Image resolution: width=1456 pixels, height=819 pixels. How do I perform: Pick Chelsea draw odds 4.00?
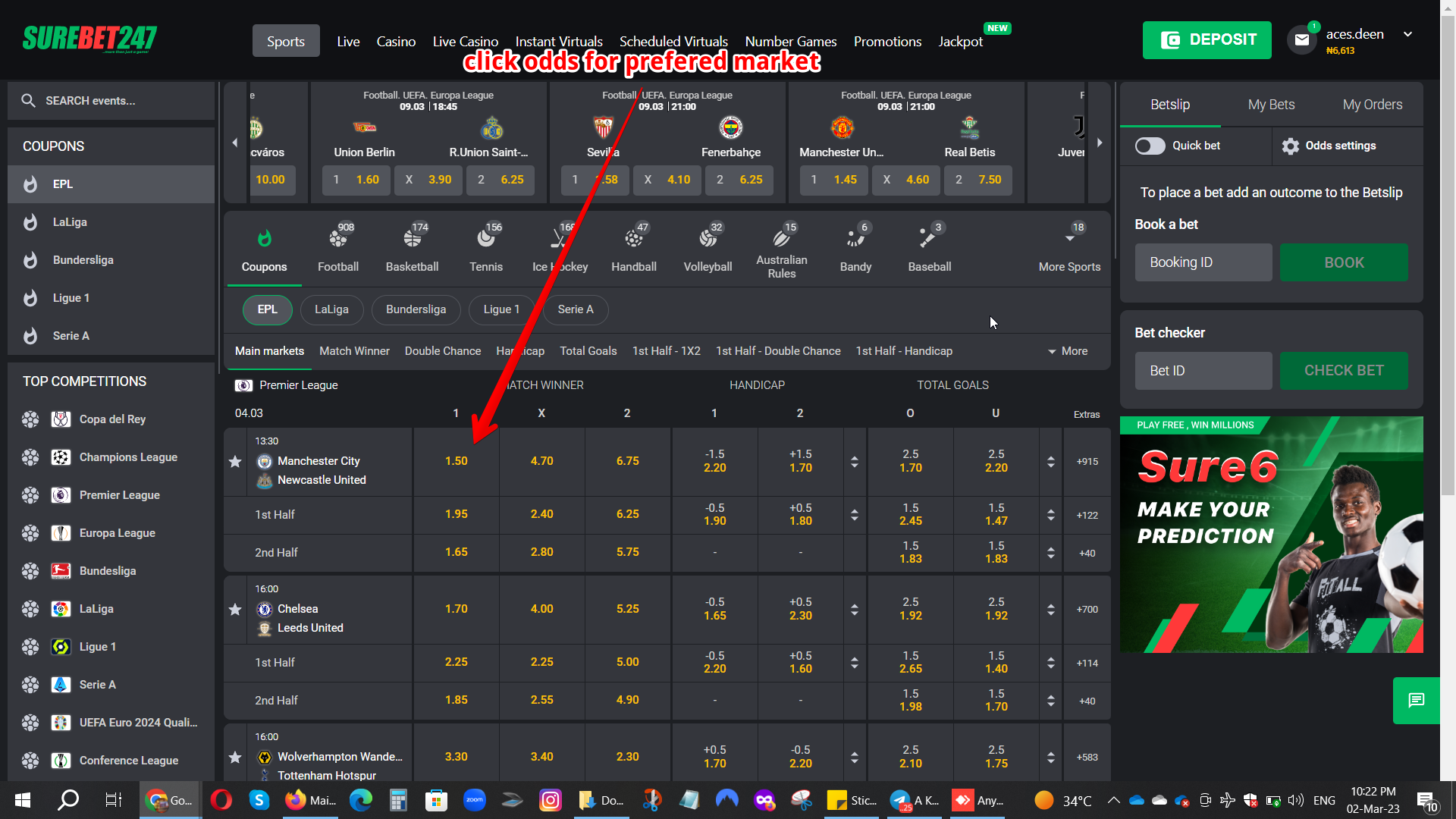tap(542, 609)
